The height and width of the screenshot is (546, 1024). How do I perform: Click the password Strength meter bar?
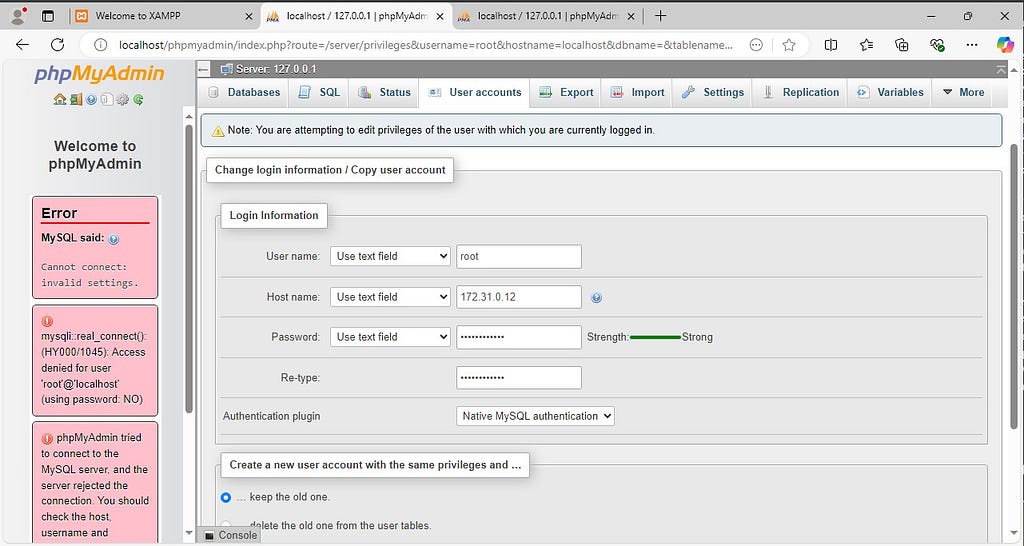(655, 338)
